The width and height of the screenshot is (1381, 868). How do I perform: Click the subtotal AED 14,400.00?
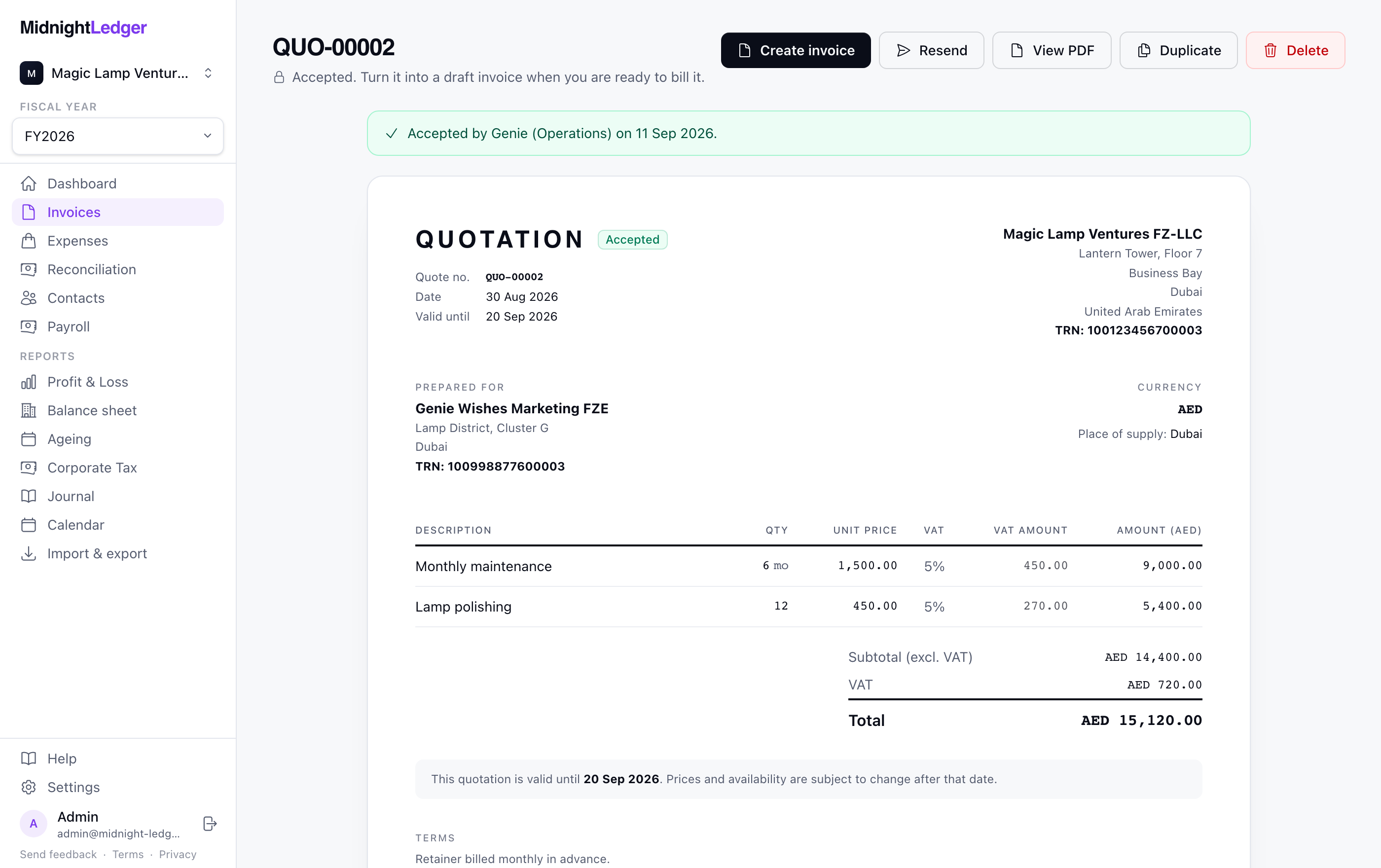point(1153,657)
